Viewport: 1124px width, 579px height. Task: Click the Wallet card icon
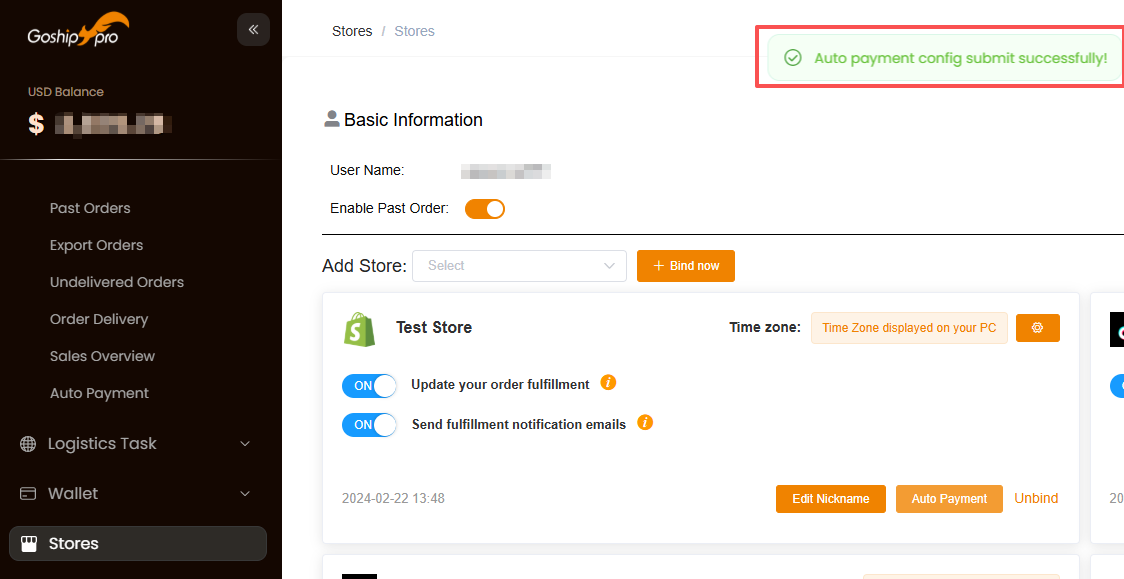28,494
